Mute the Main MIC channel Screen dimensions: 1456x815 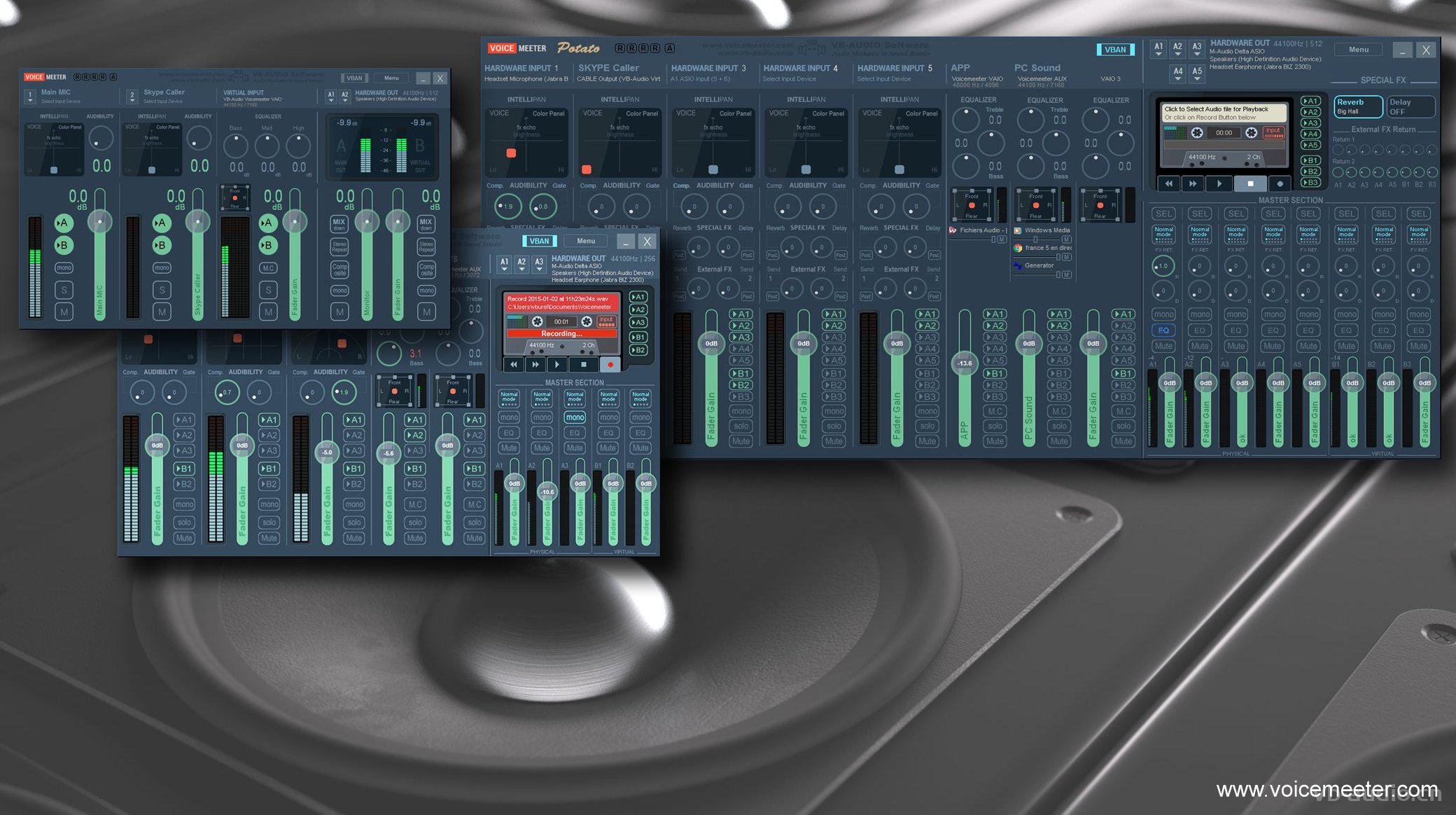click(64, 312)
